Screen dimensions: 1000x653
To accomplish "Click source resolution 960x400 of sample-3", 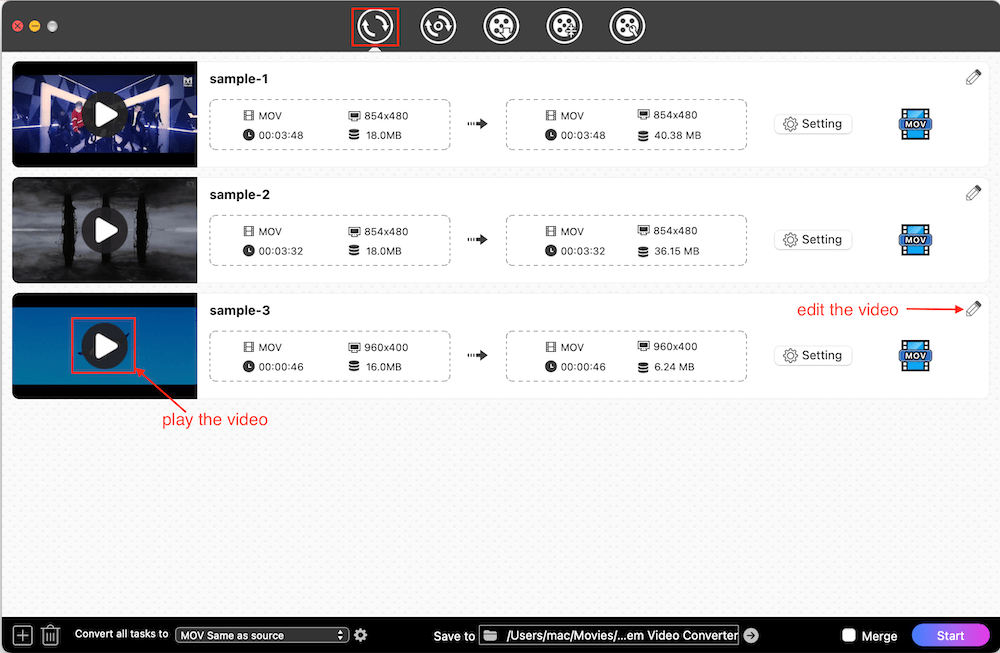I will pos(386,348).
